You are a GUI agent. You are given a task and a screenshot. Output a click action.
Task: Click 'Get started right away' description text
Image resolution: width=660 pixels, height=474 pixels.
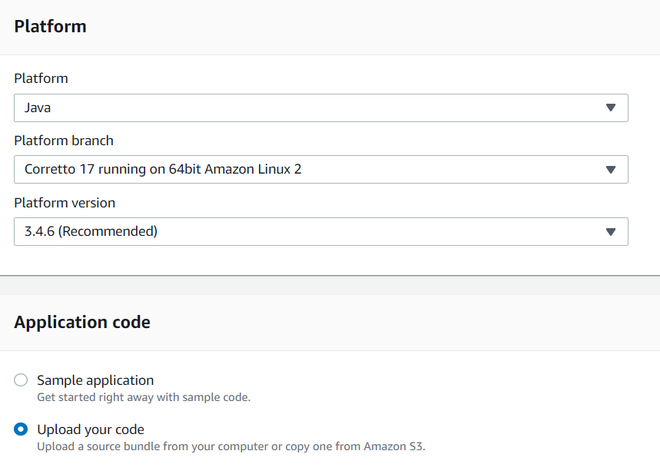(x=143, y=397)
